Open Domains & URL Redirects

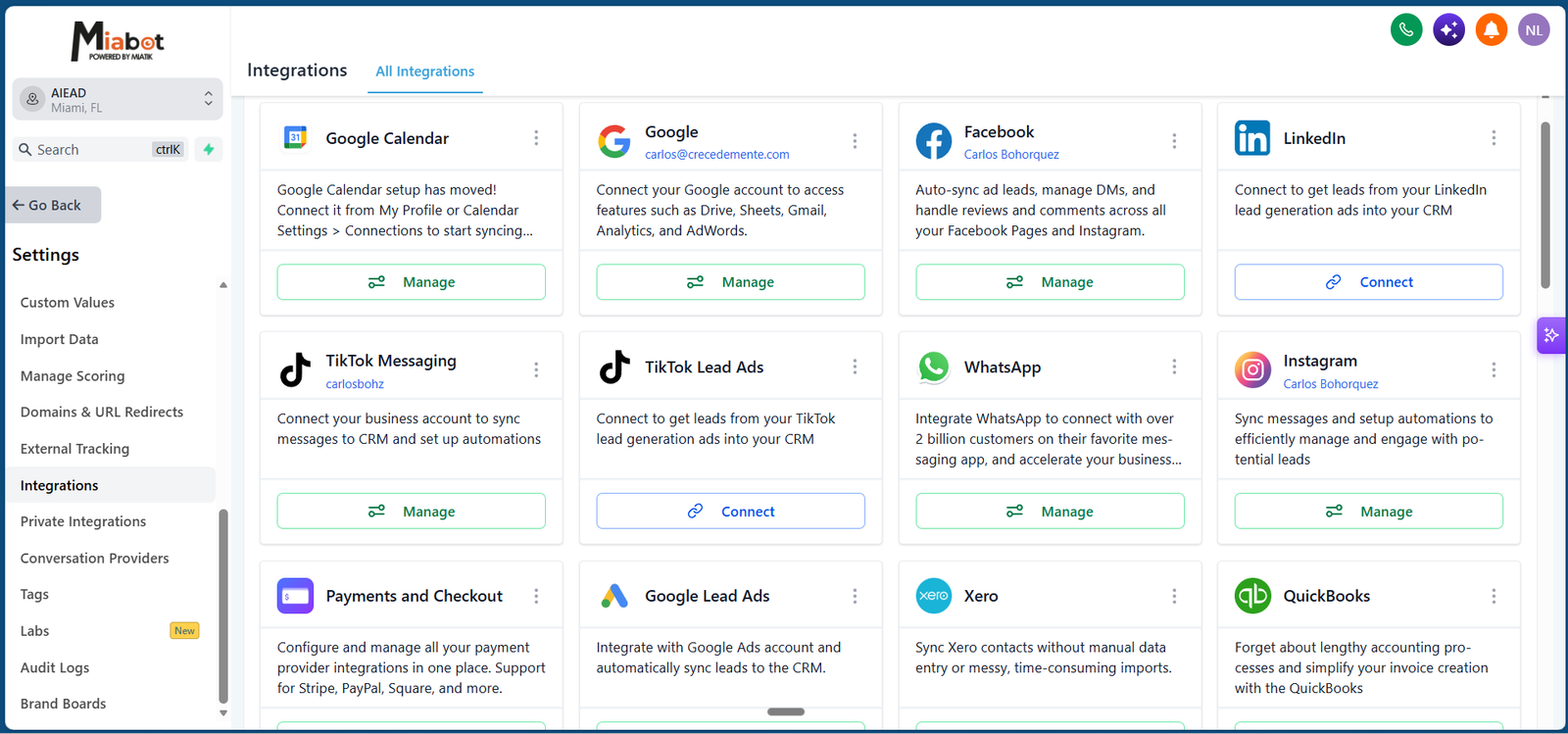coord(102,413)
